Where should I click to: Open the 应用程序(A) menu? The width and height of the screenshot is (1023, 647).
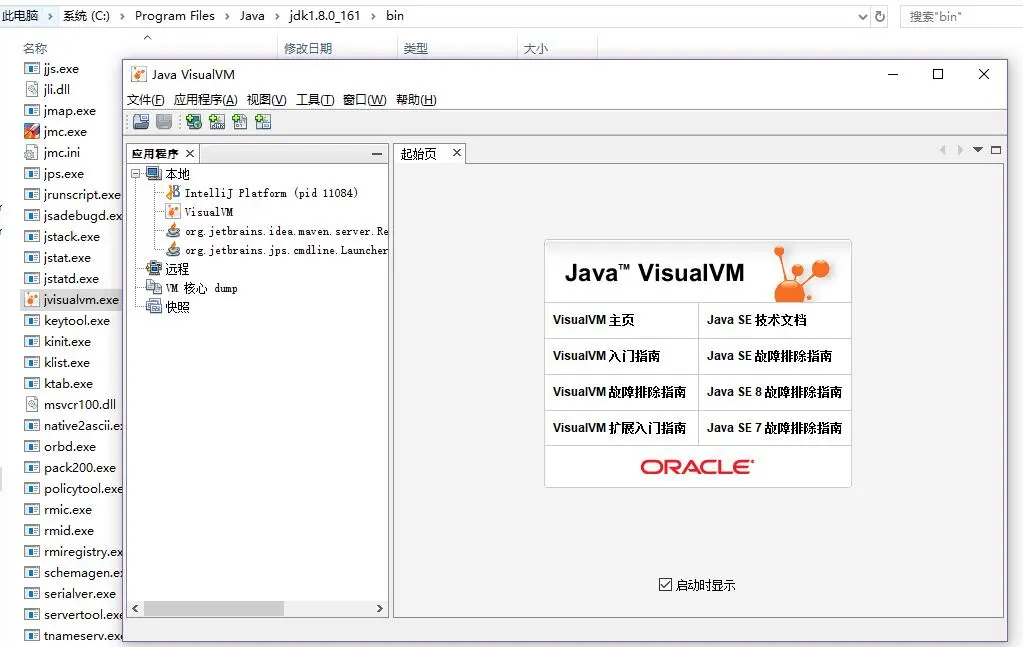click(206, 100)
